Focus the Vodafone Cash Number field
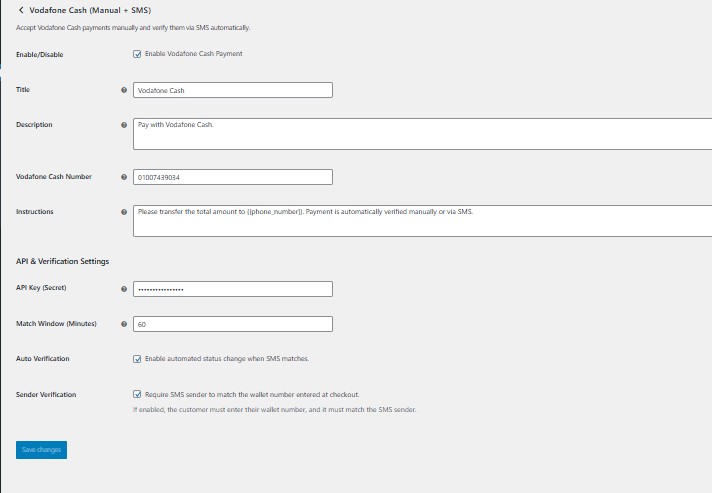The width and height of the screenshot is (712, 493). 233,177
